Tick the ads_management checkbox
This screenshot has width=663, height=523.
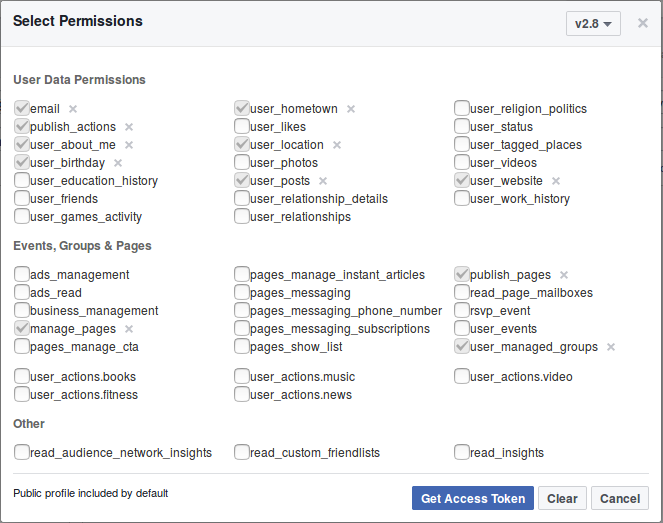(x=22, y=275)
